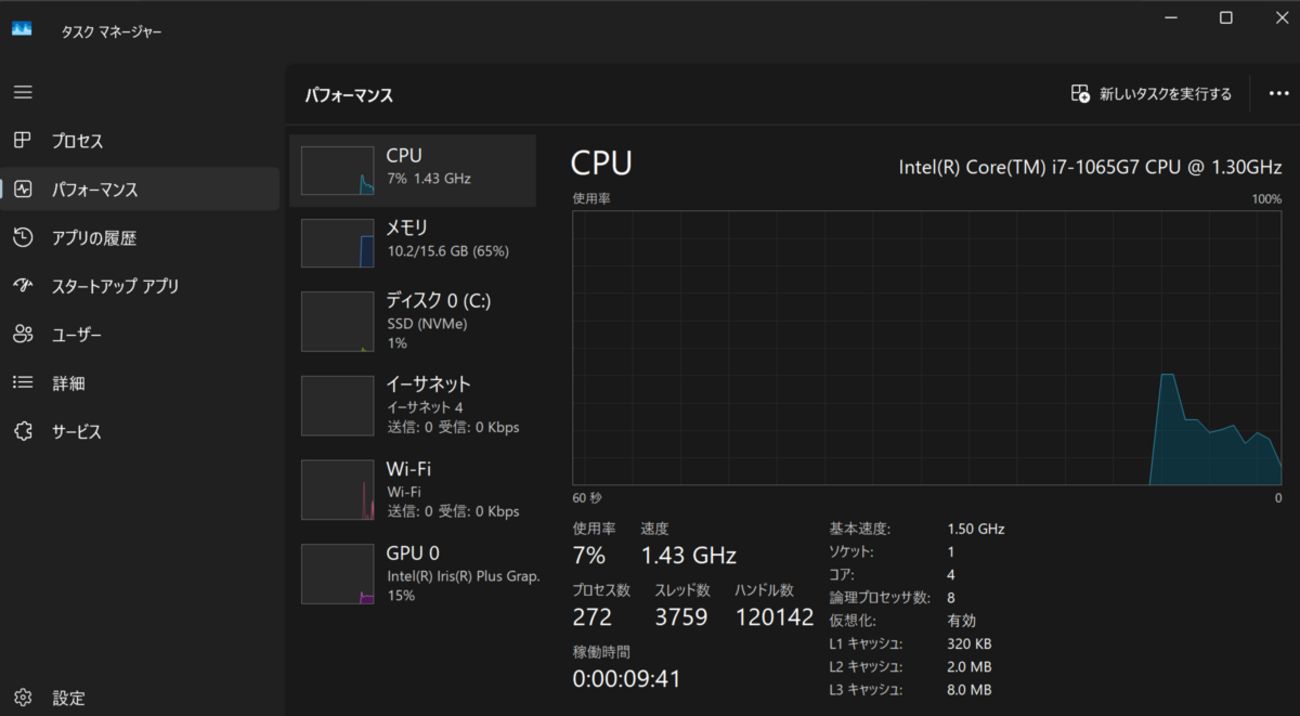The width and height of the screenshot is (1300, 716).
Task: Show the ユーザー page
Action: [x=140, y=334]
